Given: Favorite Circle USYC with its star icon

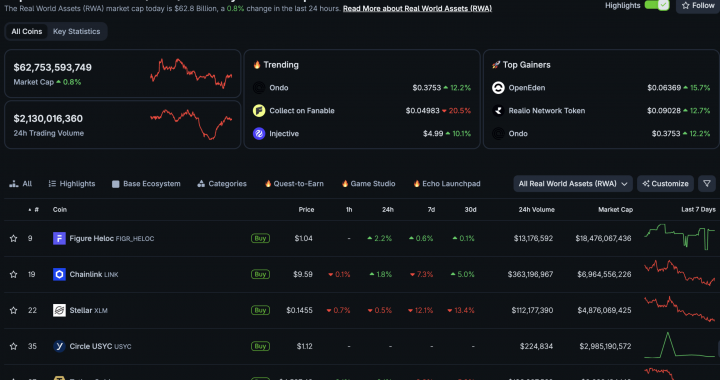Looking at the screenshot, I should (x=13, y=346).
